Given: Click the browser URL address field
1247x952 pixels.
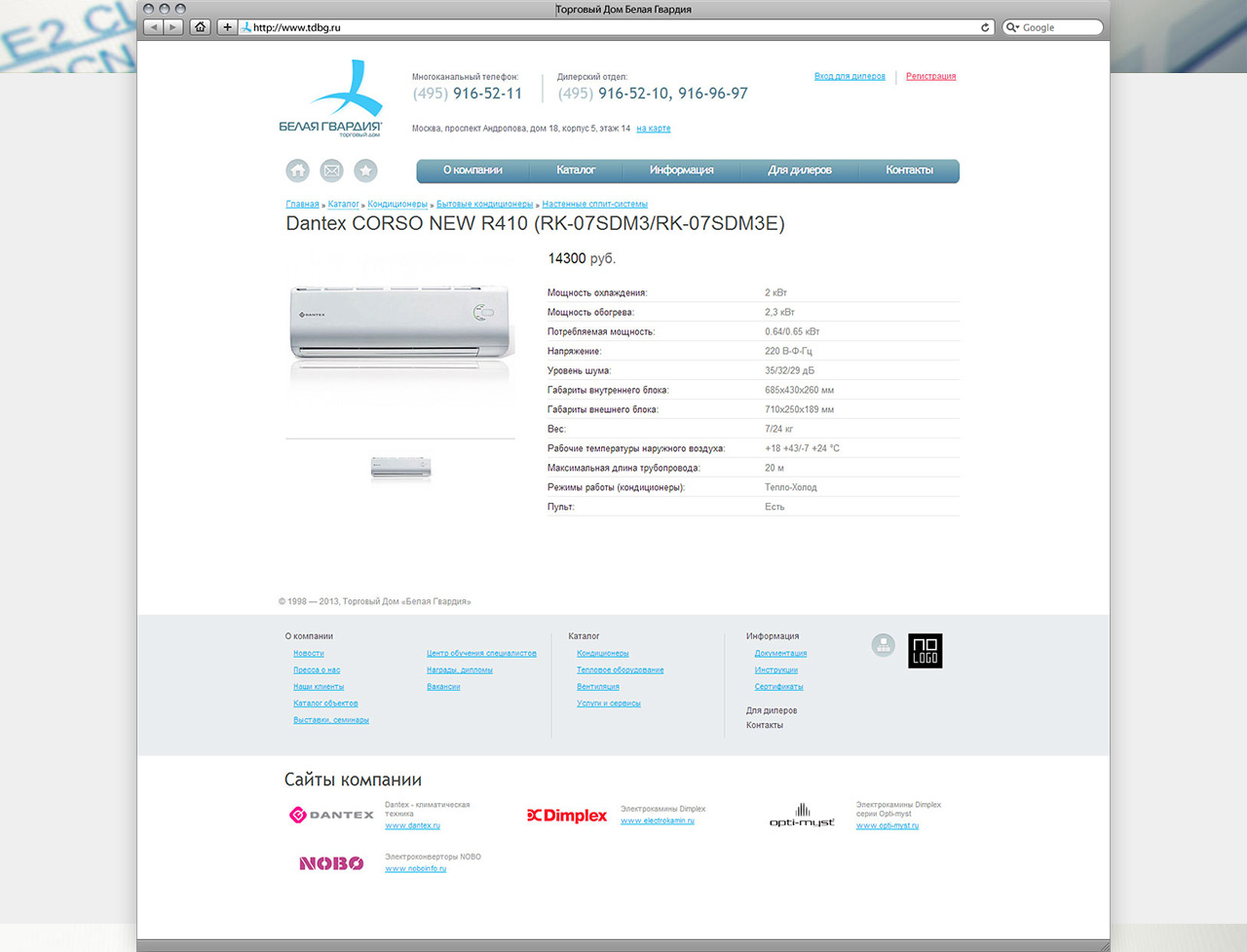Looking at the screenshot, I should (x=604, y=27).
